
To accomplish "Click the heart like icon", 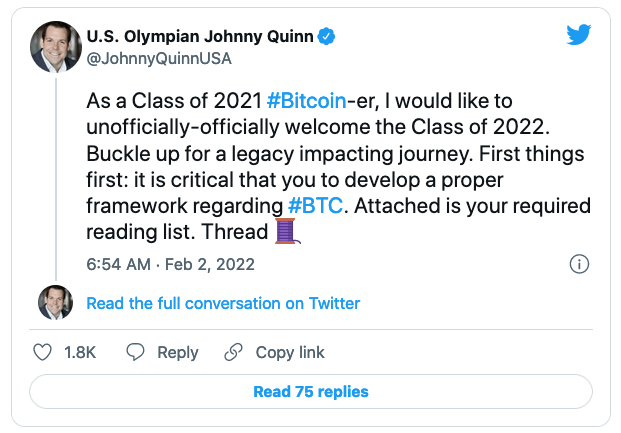I will tap(43, 352).
